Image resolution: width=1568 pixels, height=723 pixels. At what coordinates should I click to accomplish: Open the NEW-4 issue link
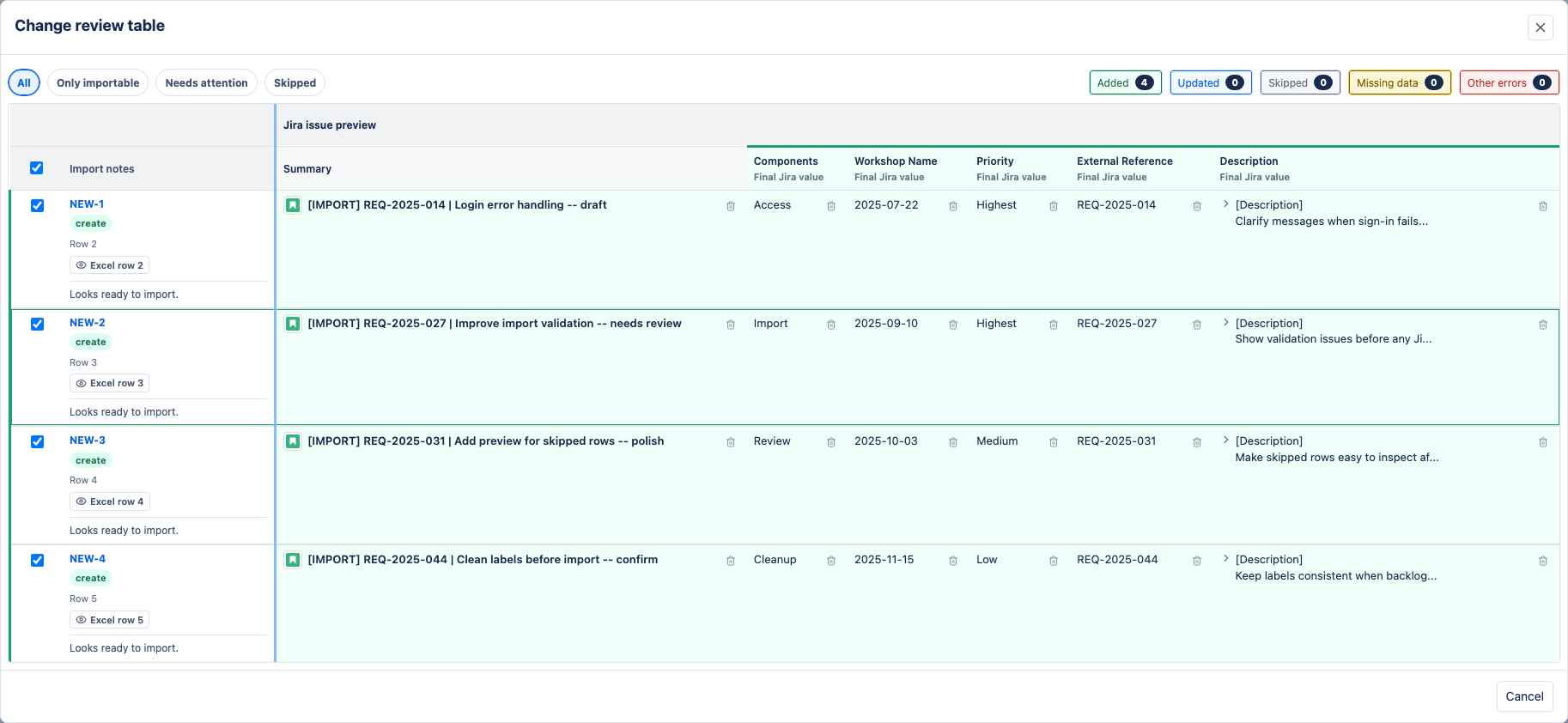coord(88,559)
